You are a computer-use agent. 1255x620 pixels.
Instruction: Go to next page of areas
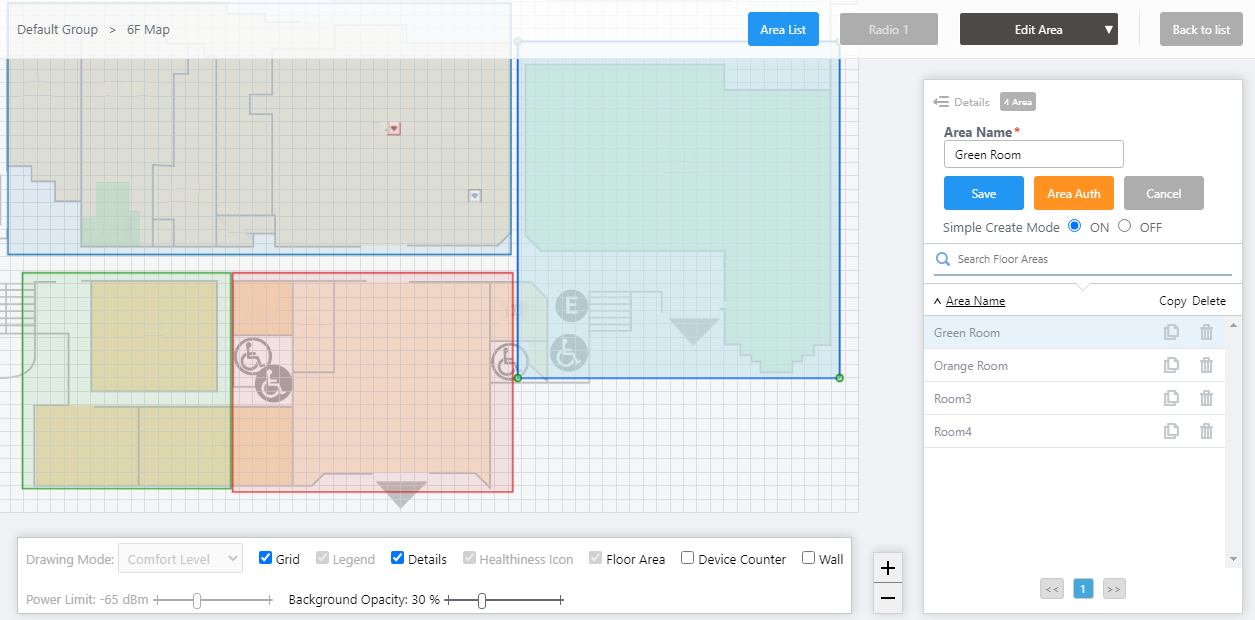point(1114,589)
